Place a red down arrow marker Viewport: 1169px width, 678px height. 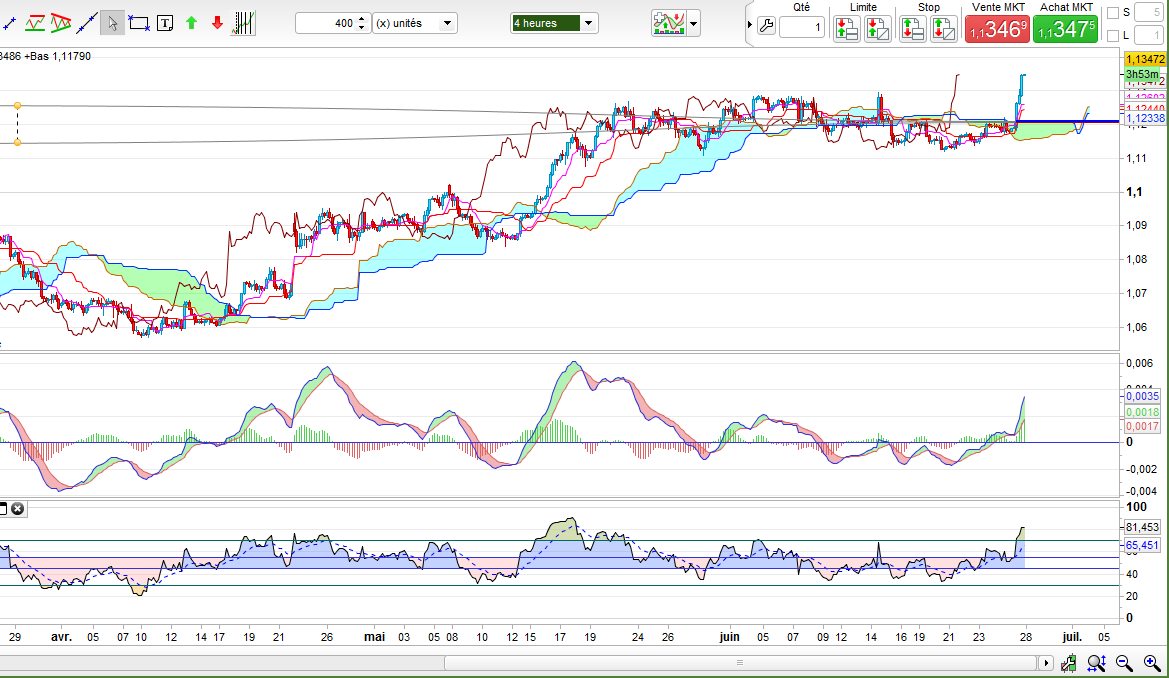click(x=217, y=22)
